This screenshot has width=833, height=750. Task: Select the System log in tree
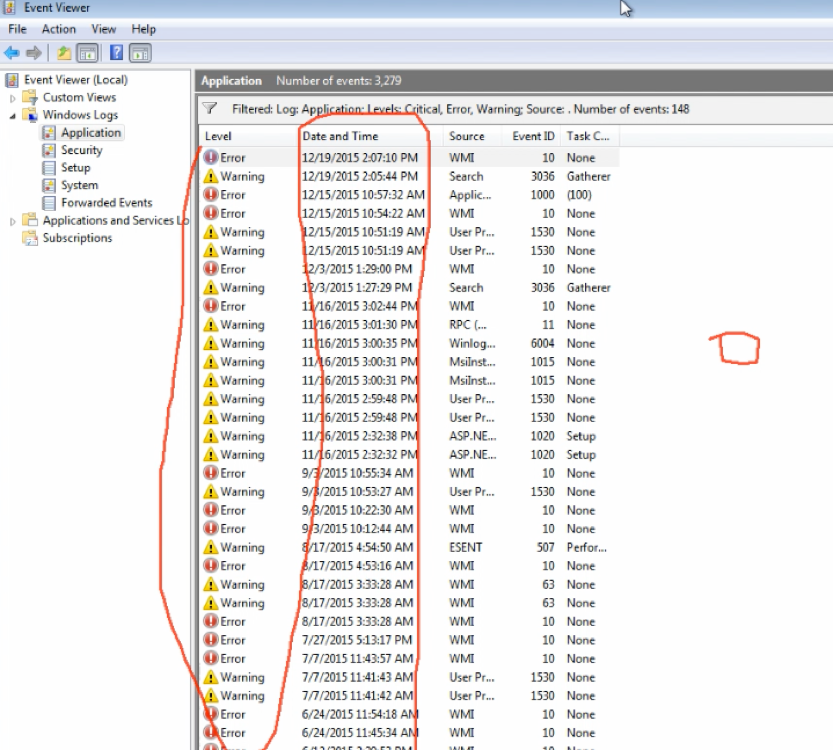79,185
